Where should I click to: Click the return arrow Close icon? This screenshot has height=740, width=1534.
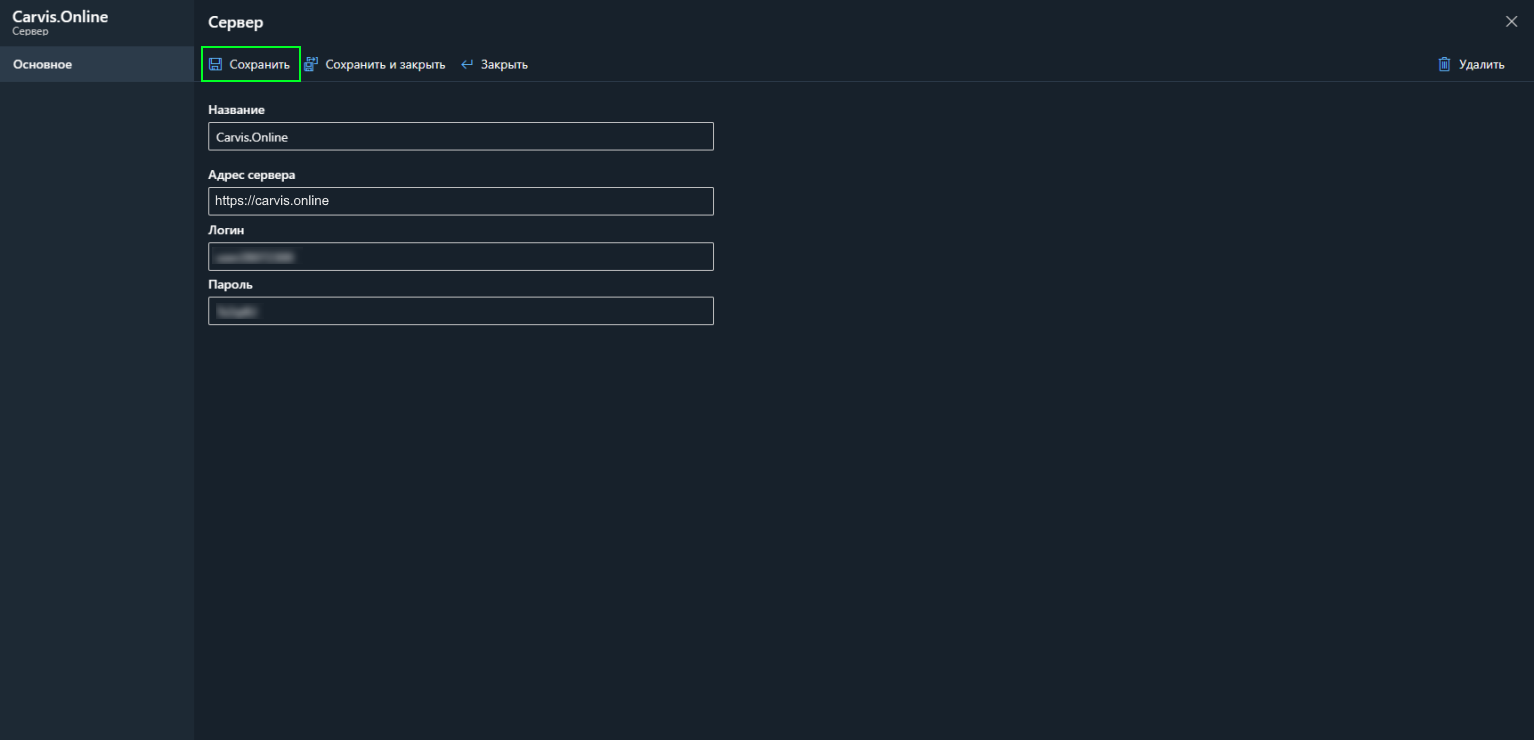[467, 65]
